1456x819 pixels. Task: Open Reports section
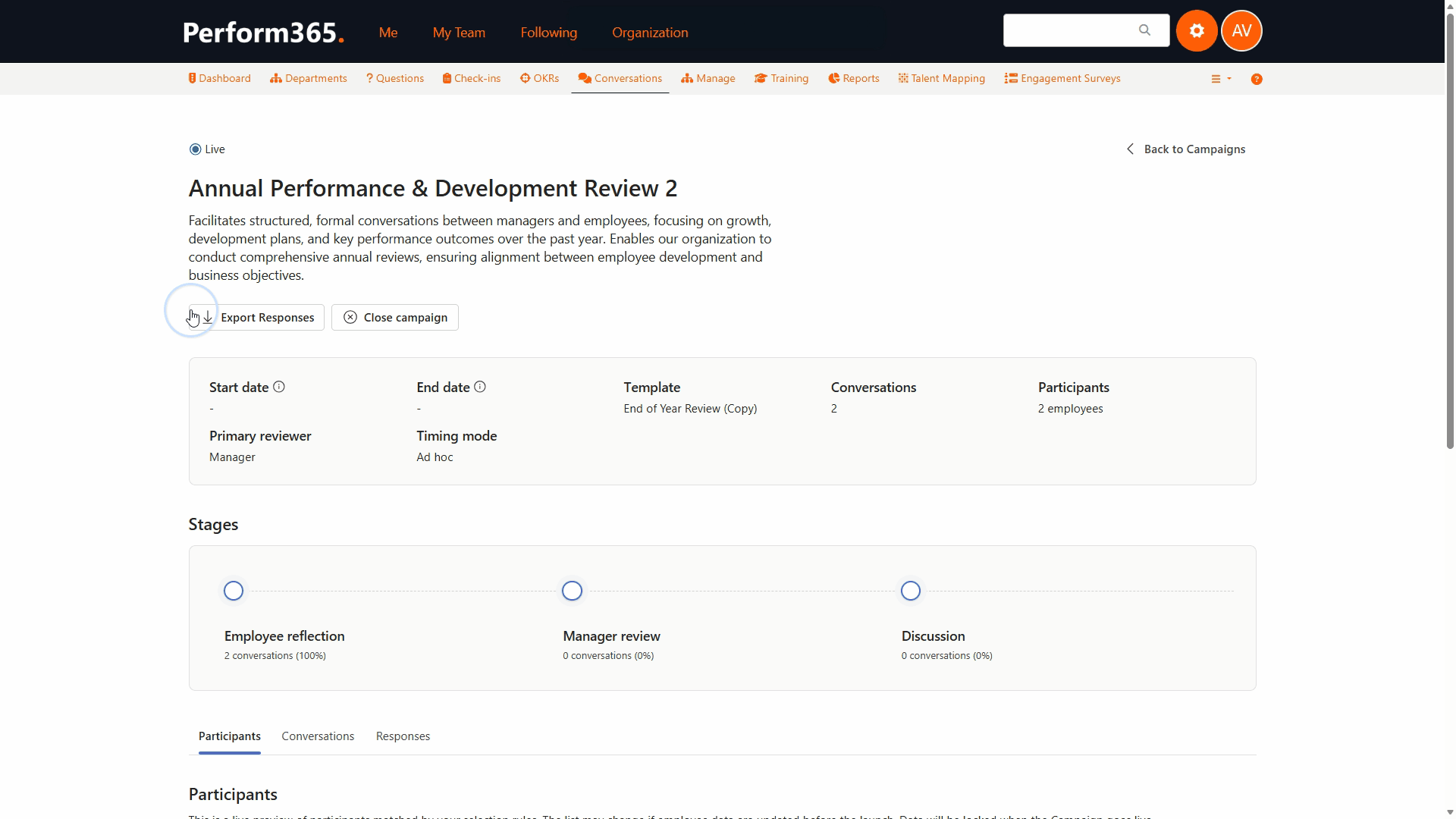(x=854, y=79)
